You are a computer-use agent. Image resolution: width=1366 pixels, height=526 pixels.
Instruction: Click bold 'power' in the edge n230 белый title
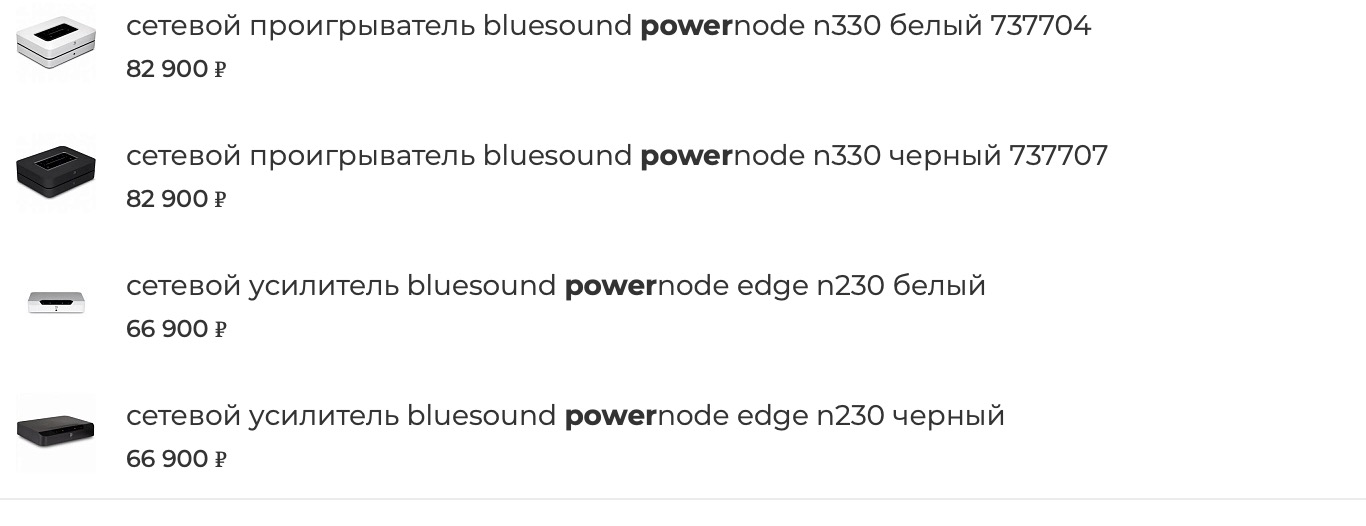(x=610, y=287)
